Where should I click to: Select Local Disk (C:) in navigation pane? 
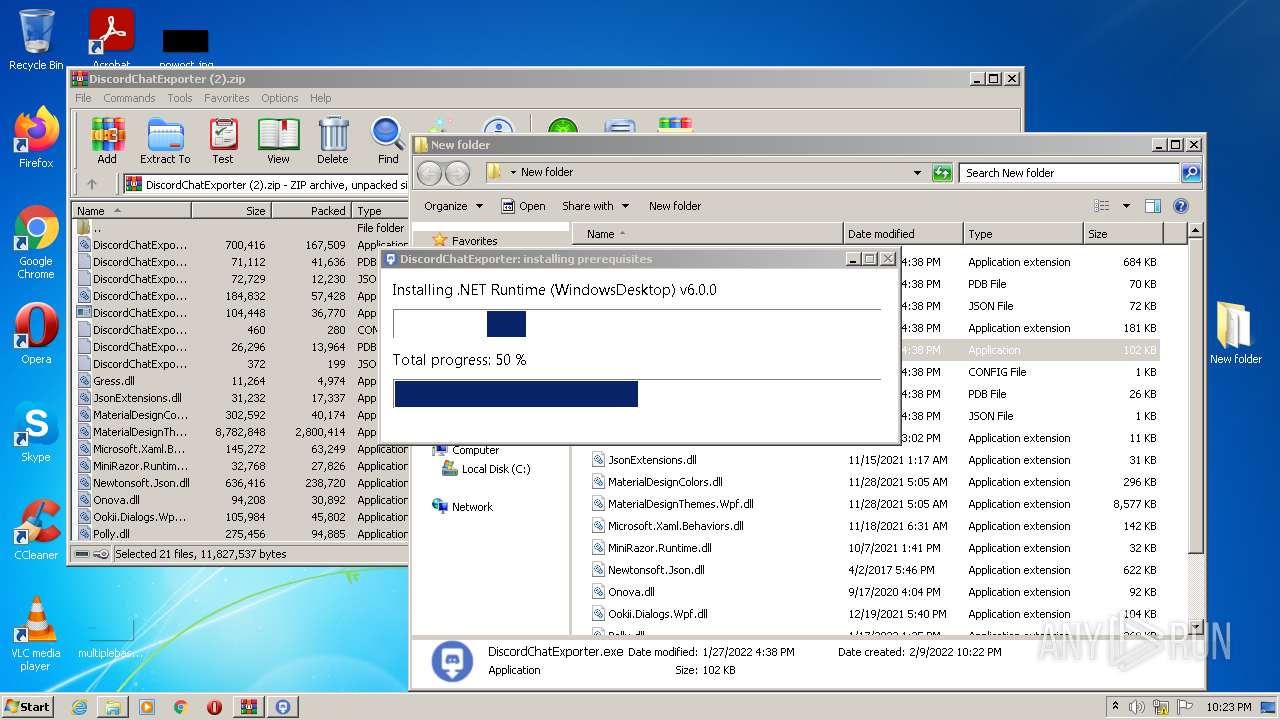click(496, 469)
